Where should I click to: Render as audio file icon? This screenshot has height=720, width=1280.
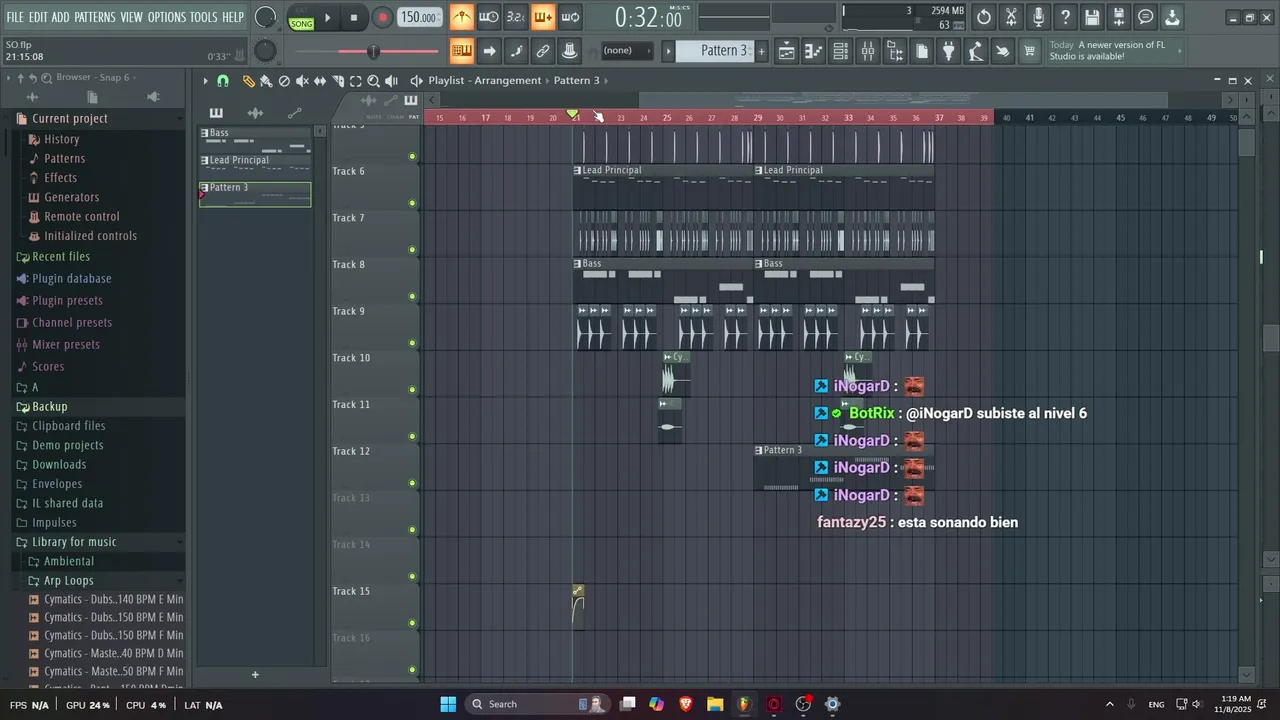[1119, 17]
